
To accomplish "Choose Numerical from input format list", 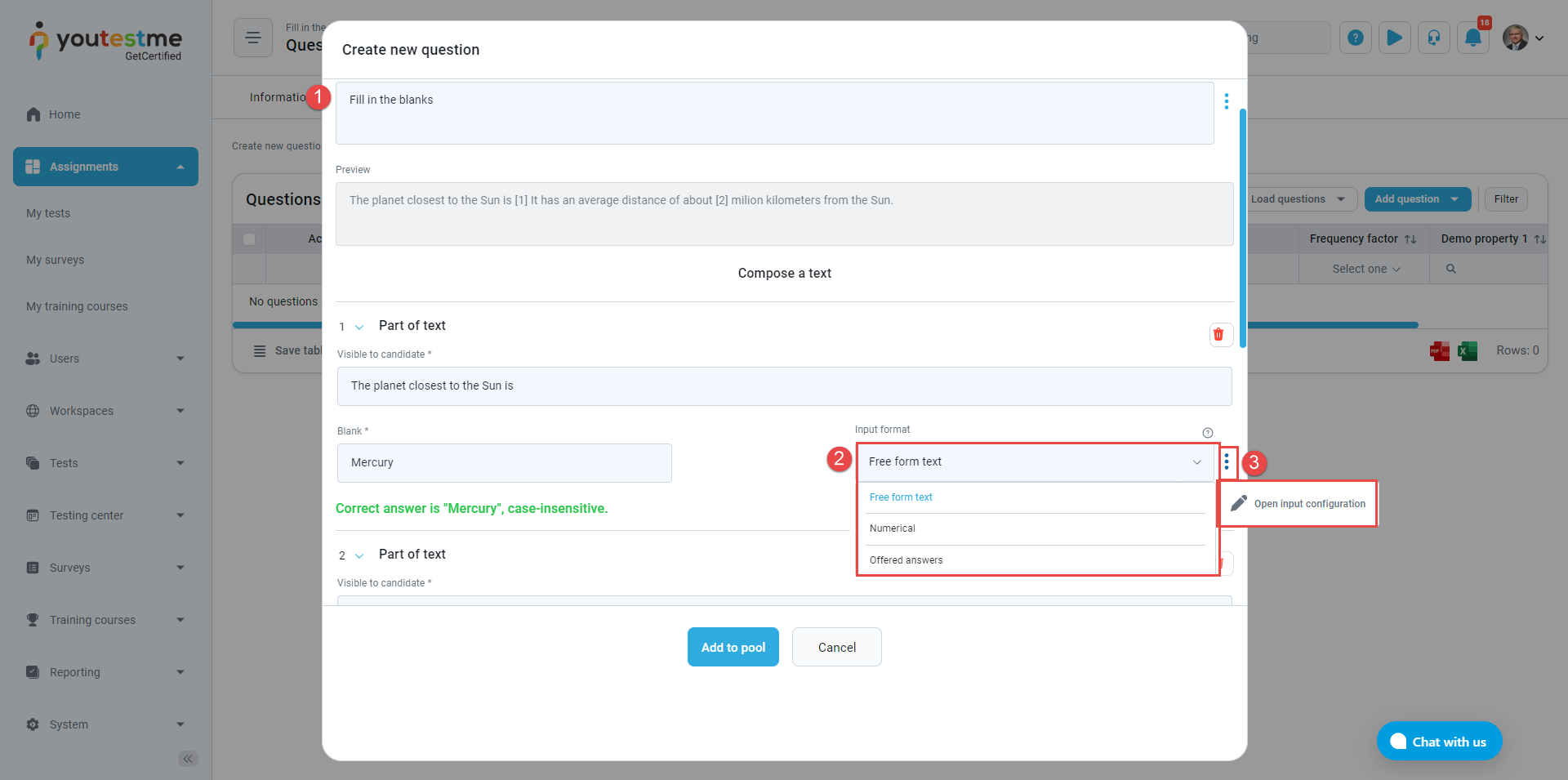I will click(893, 528).
